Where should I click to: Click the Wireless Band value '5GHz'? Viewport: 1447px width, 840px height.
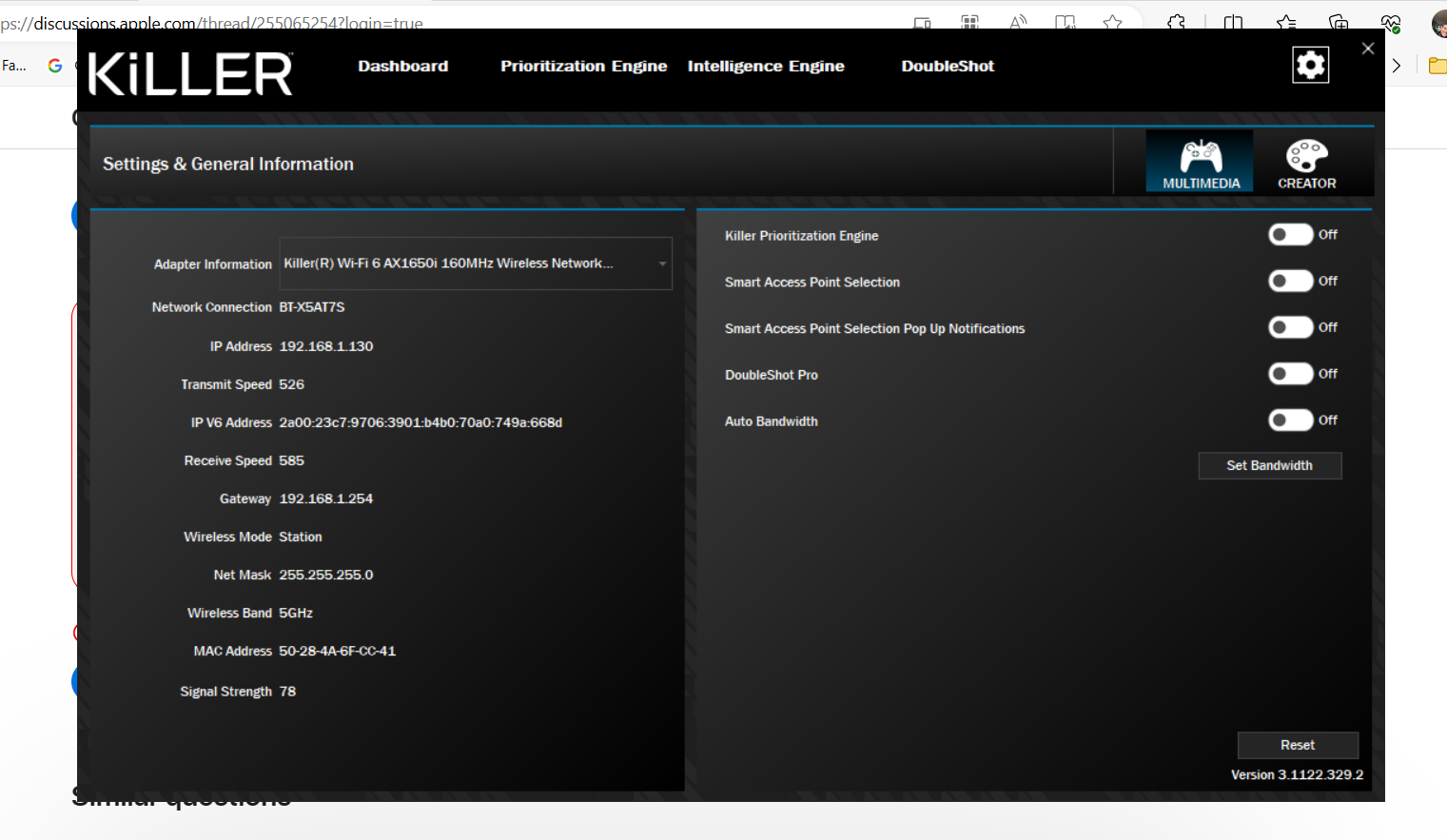point(296,613)
